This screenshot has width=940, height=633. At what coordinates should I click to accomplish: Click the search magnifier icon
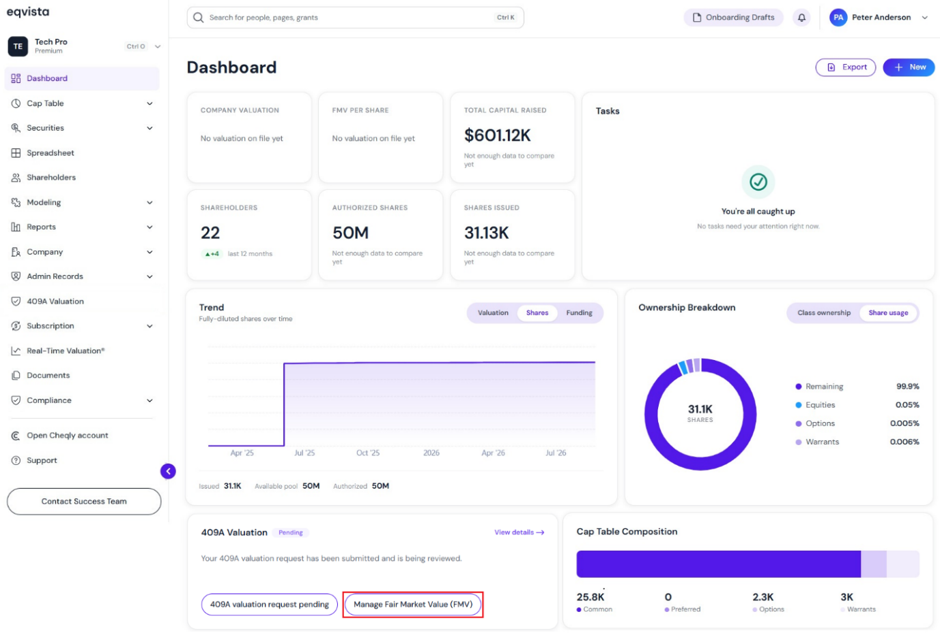coord(198,17)
